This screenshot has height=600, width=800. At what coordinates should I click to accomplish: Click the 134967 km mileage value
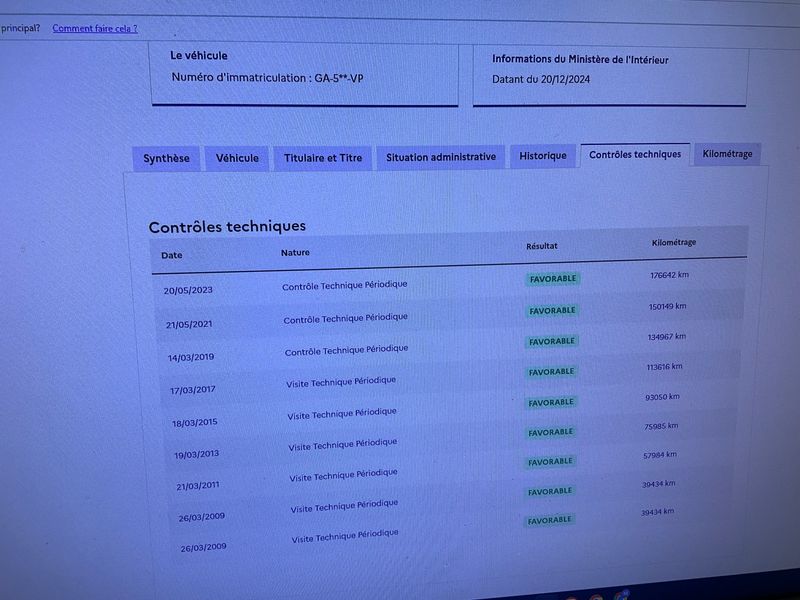pos(667,337)
